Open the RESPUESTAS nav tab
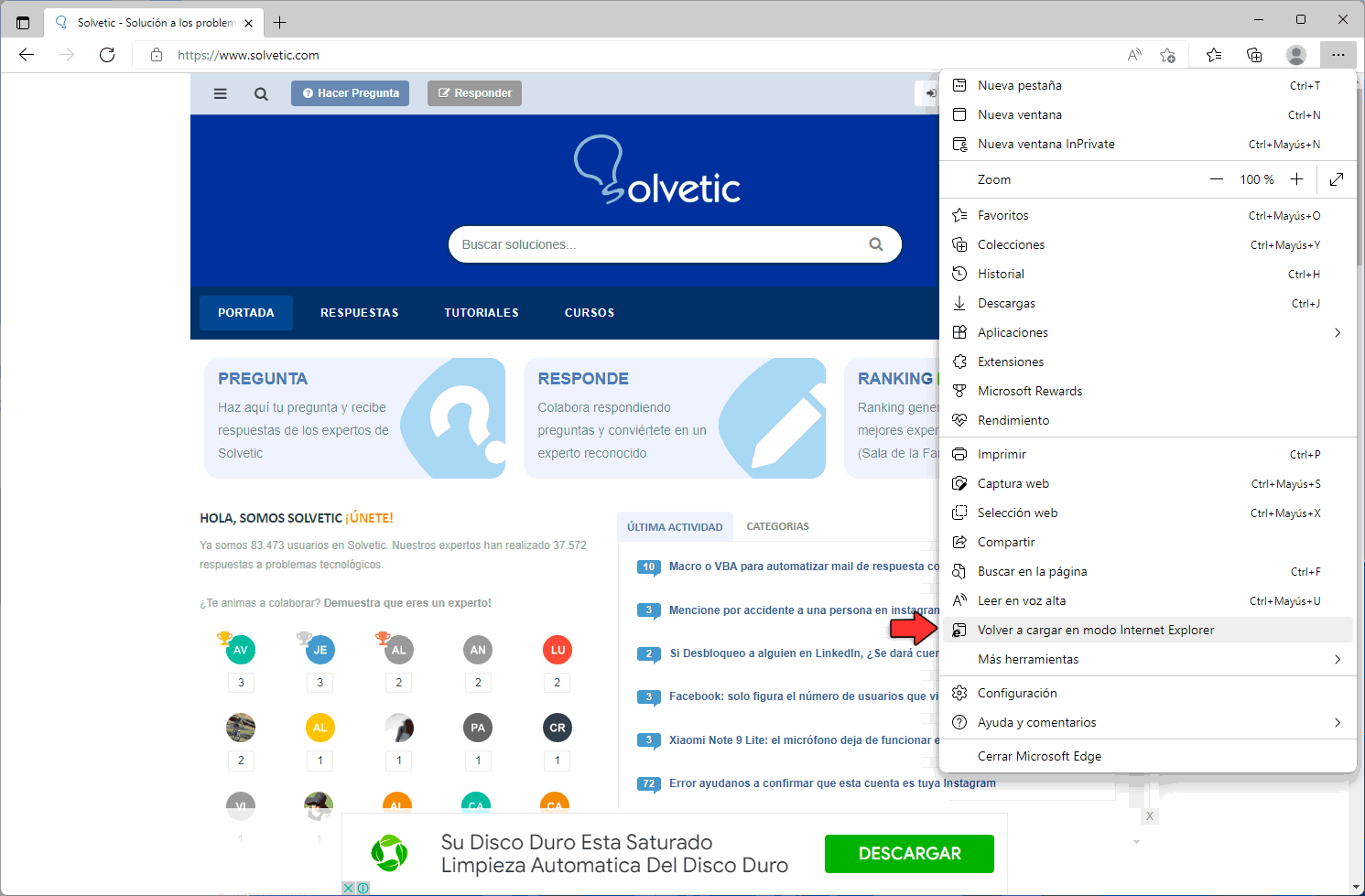 (x=360, y=313)
